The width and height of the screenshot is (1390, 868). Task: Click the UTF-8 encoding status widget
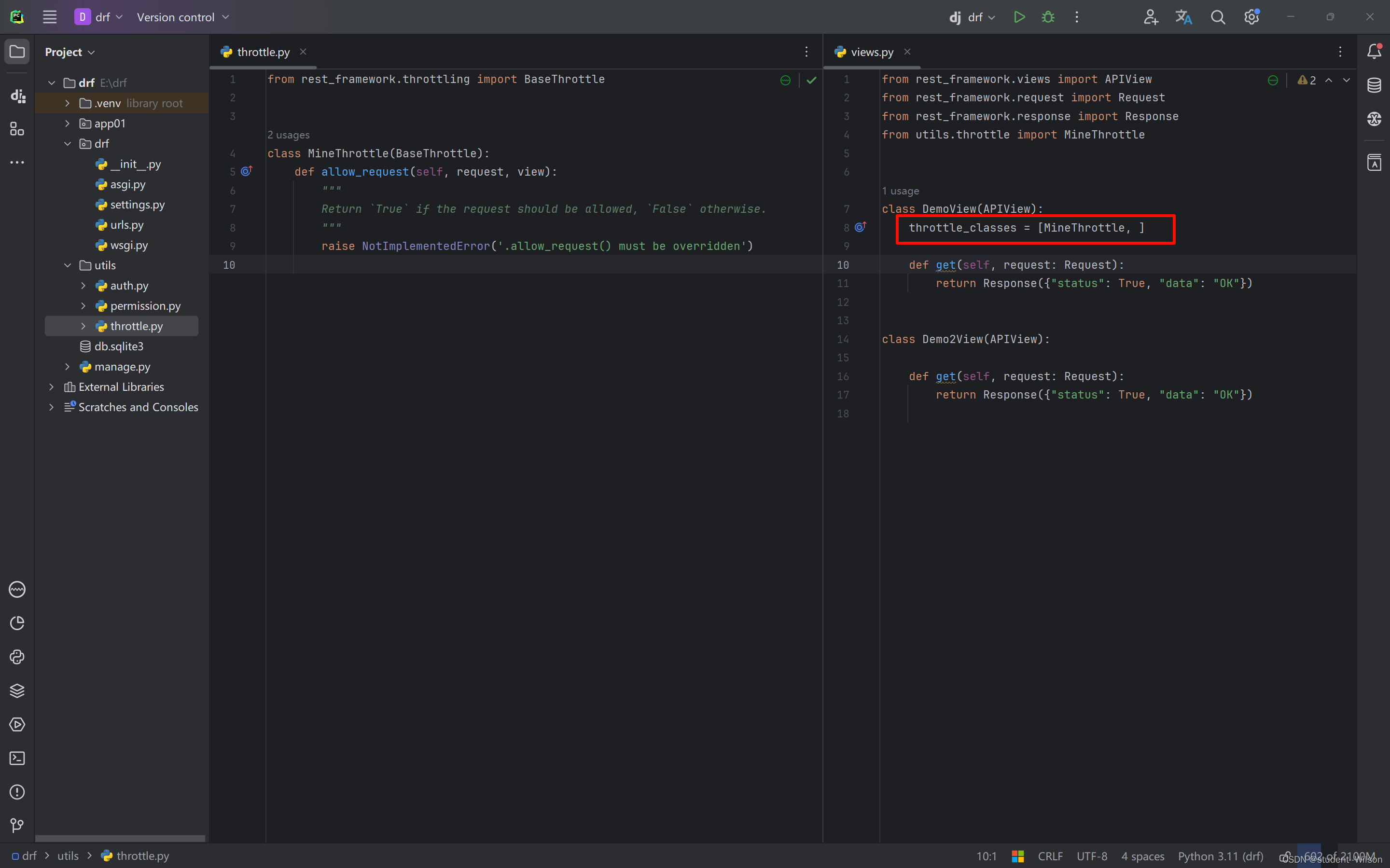coord(1091,856)
